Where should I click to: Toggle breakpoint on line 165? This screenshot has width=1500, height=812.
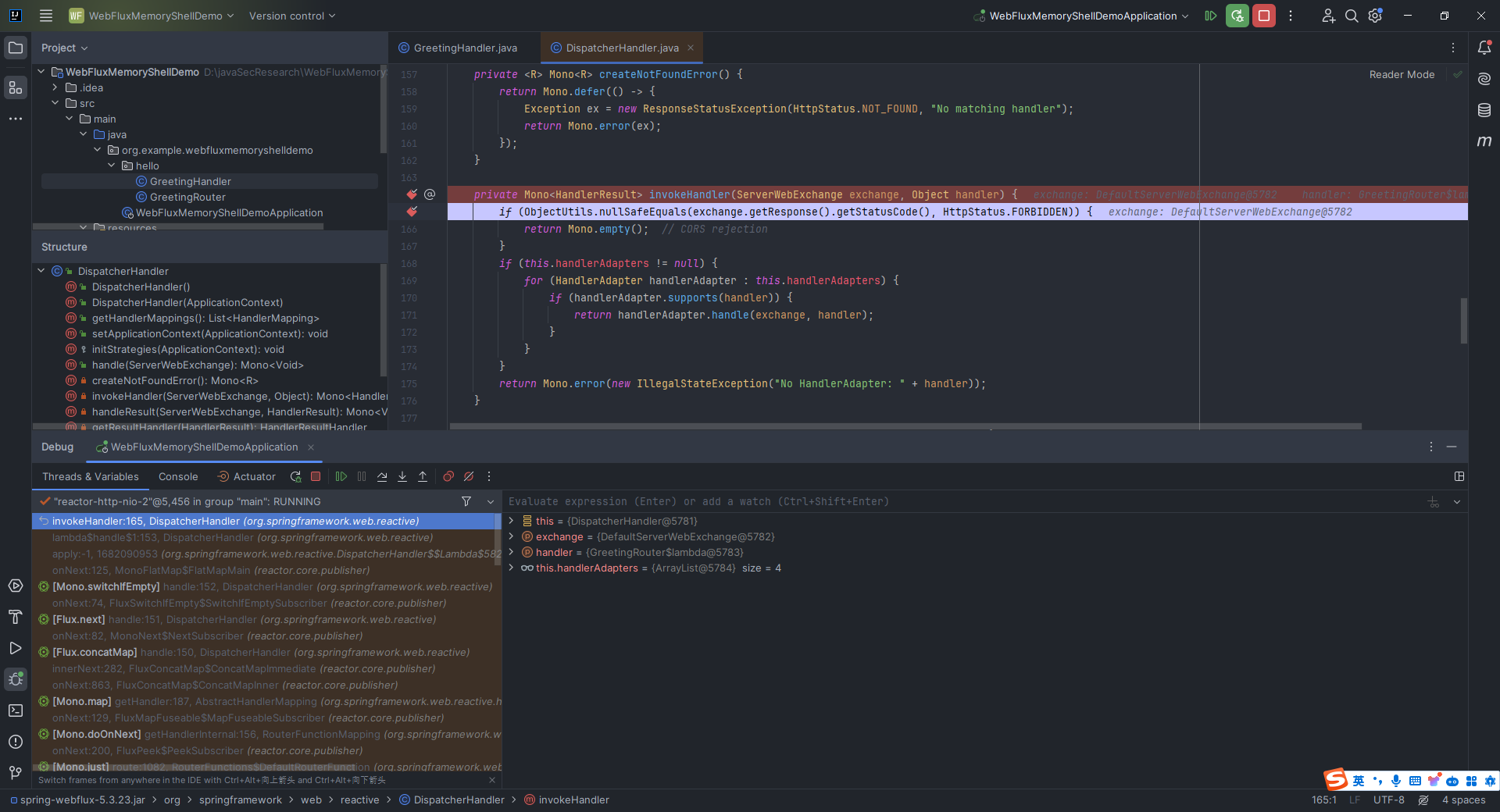coord(412,212)
